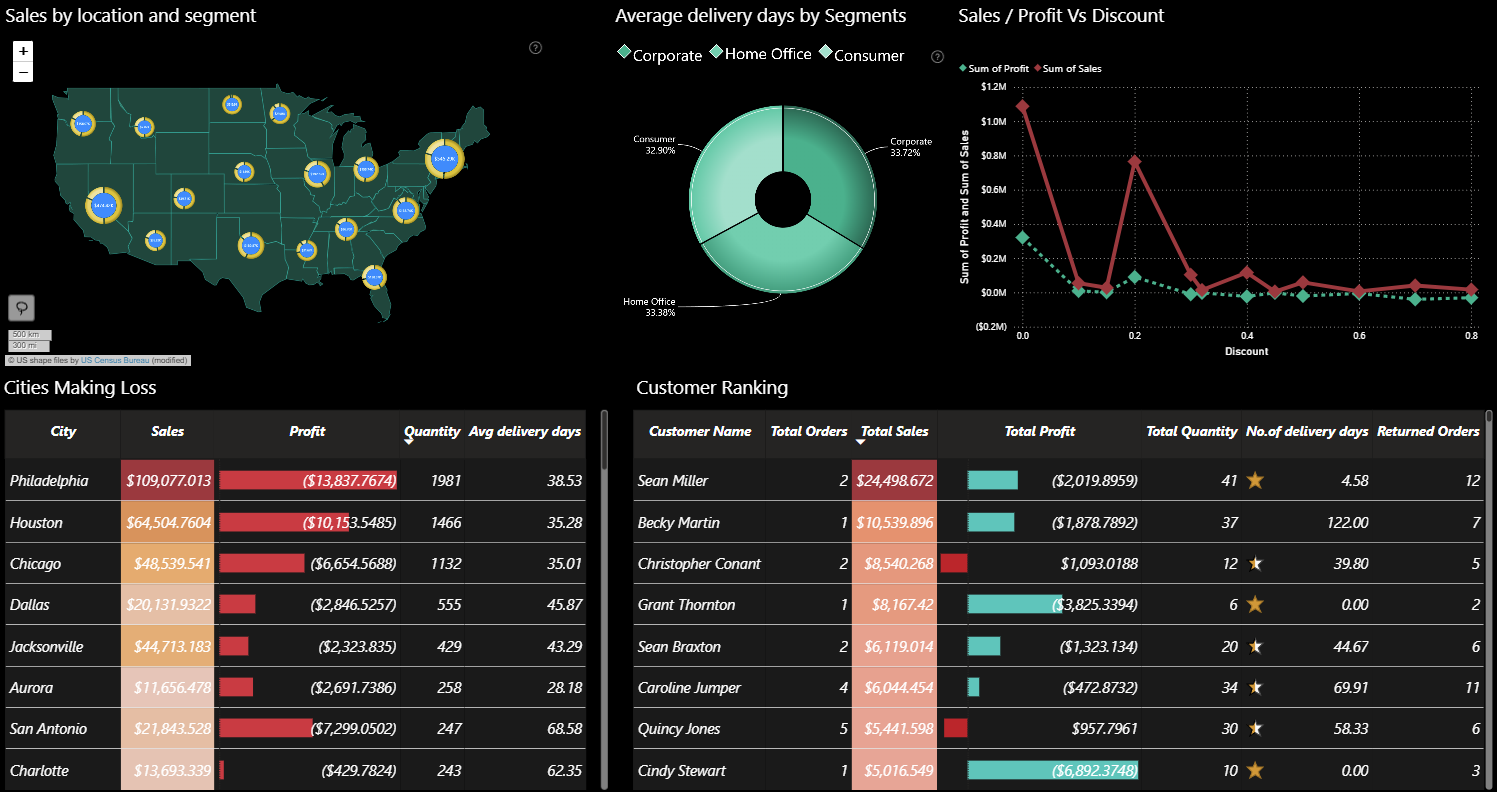This screenshot has height=792, width=1497.
Task: Click Sum of Sales point at discount 0.0
Action: tap(1022, 106)
